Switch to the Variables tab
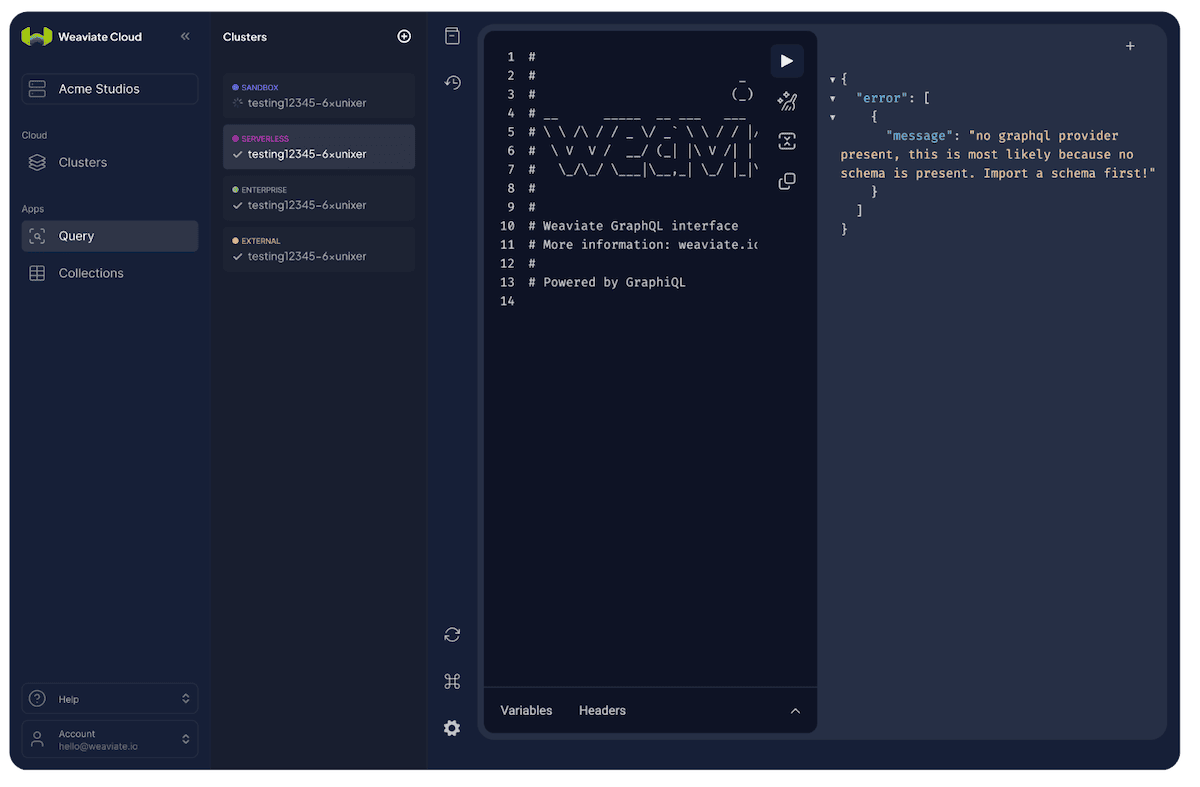This screenshot has width=1200, height=787. [526, 711]
